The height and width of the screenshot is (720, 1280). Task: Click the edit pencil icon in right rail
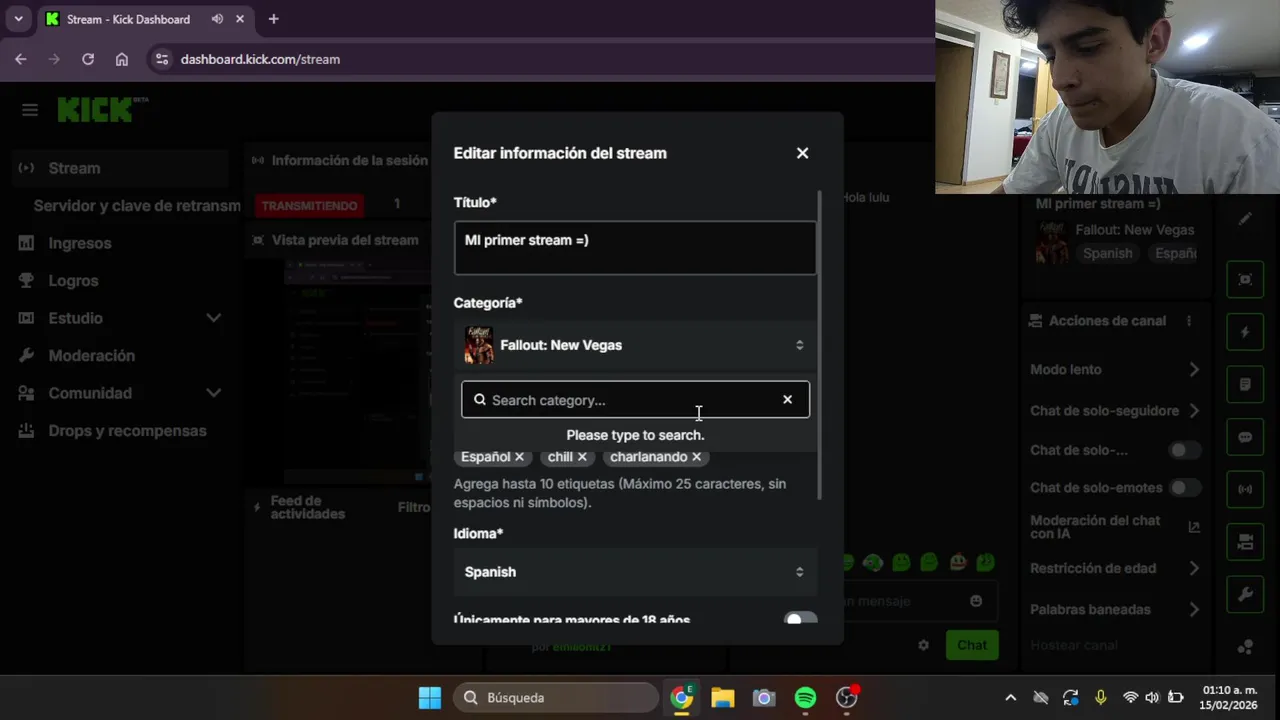coord(1245,219)
